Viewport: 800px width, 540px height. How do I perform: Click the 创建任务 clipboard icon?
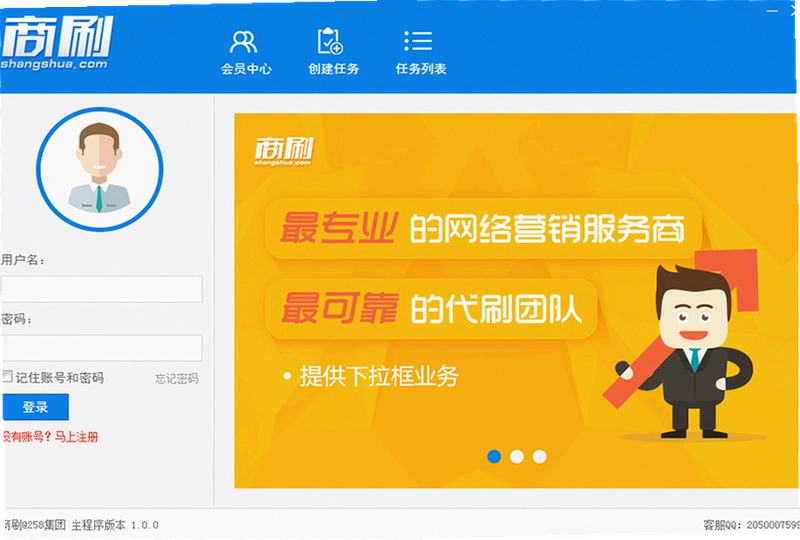tap(330, 41)
